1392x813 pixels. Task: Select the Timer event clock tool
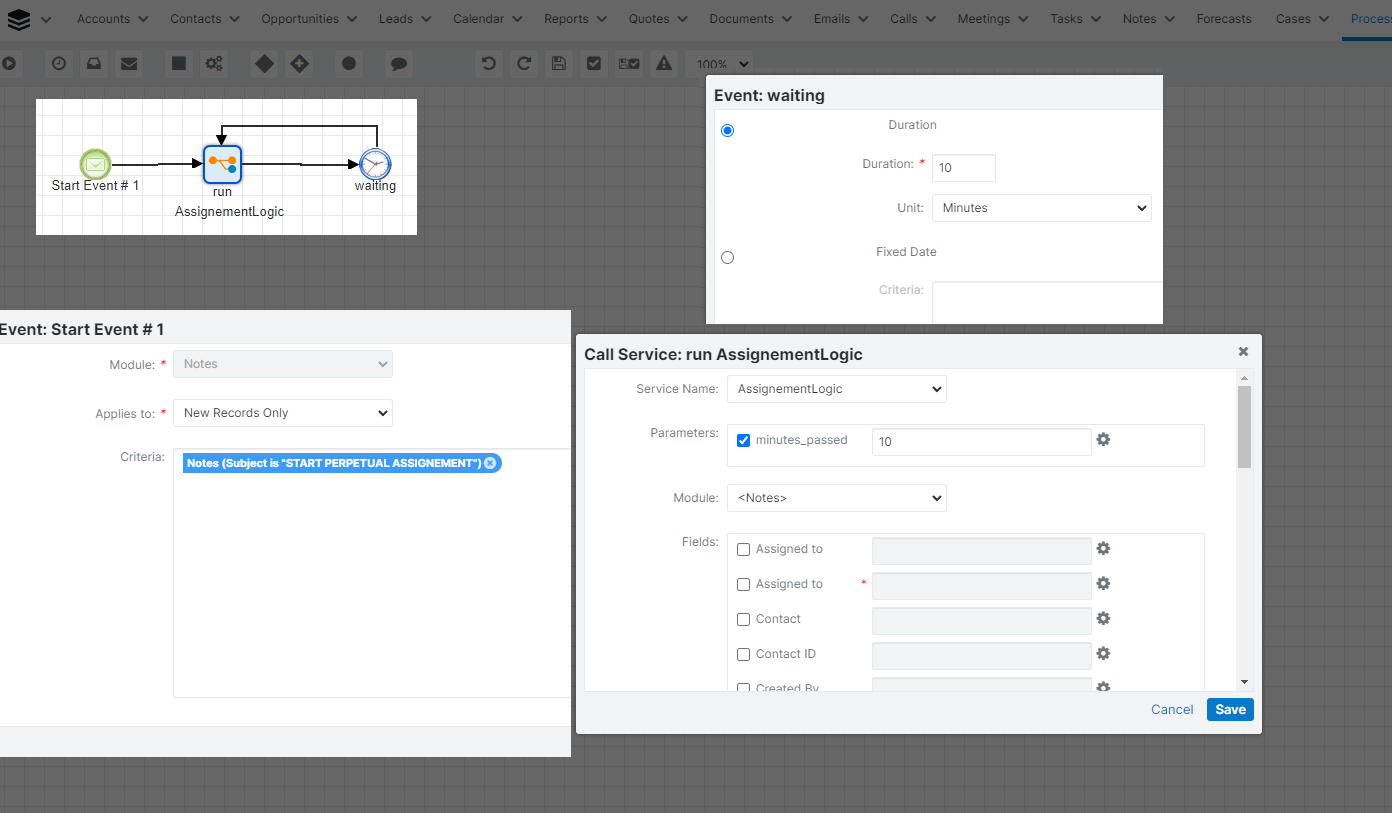59,63
